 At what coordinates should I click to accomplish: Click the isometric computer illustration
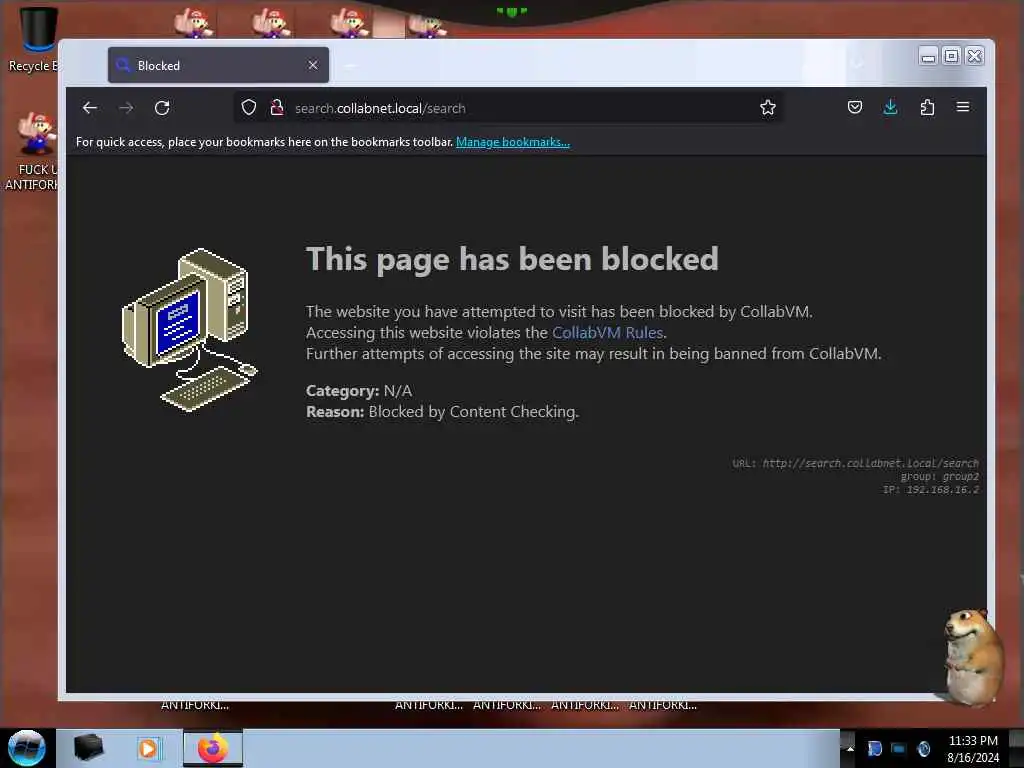189,330
